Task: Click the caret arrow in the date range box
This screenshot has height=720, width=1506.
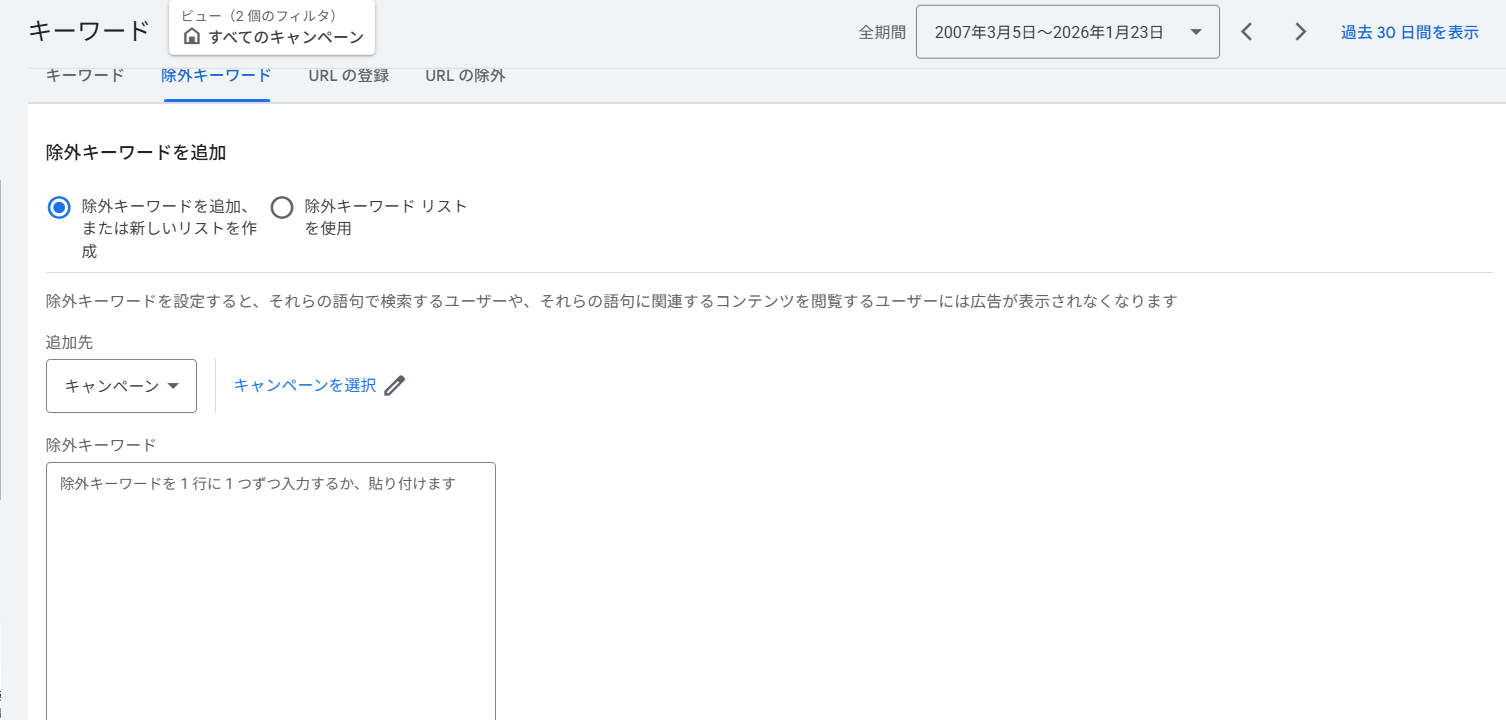Action: click(1196, 32)
